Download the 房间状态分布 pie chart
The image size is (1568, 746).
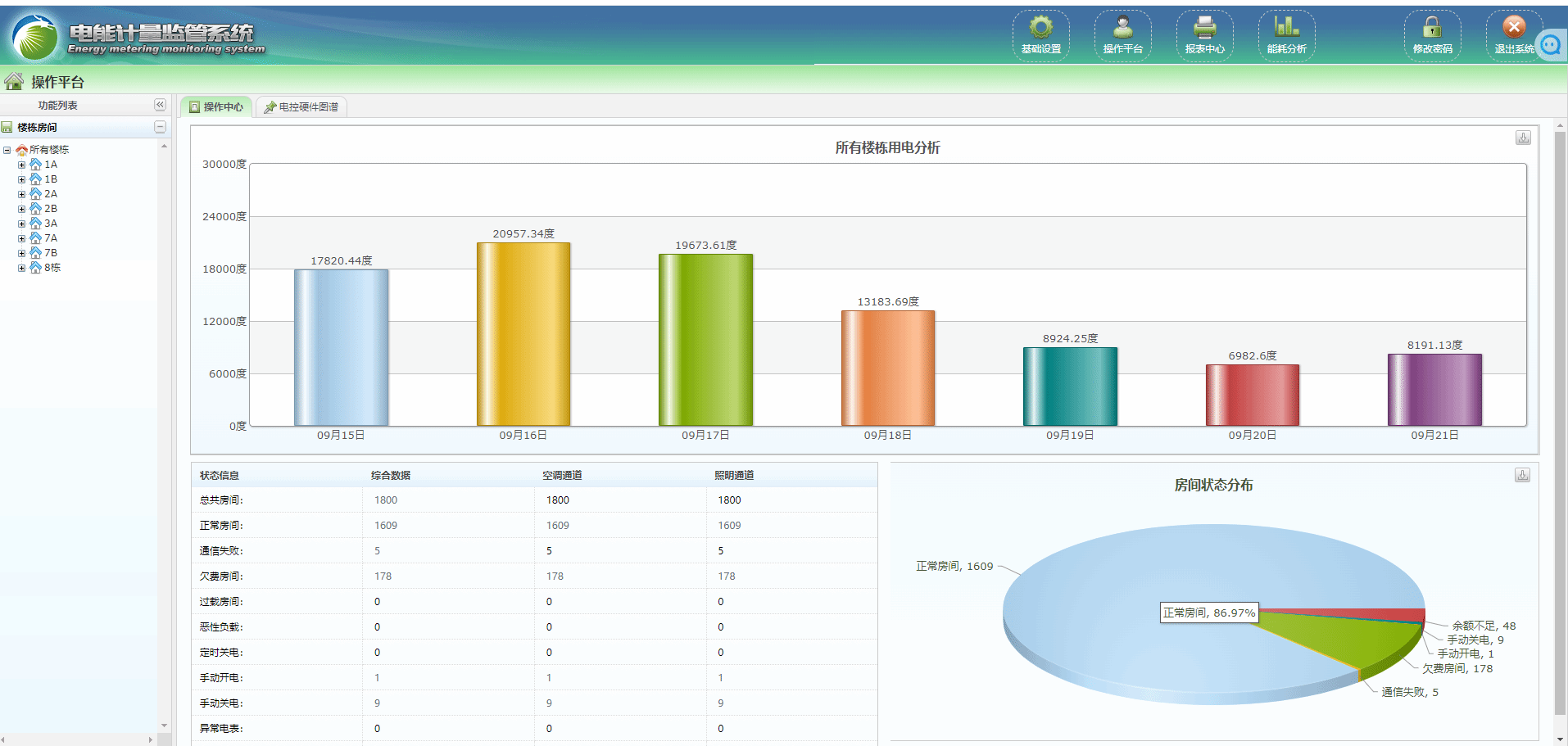[1522, 475]
